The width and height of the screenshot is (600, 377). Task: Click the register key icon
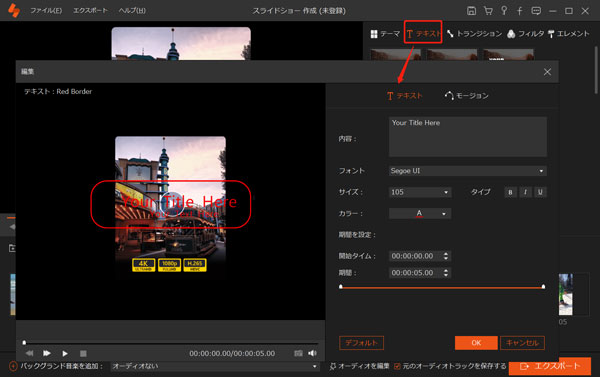coord(504,11)
